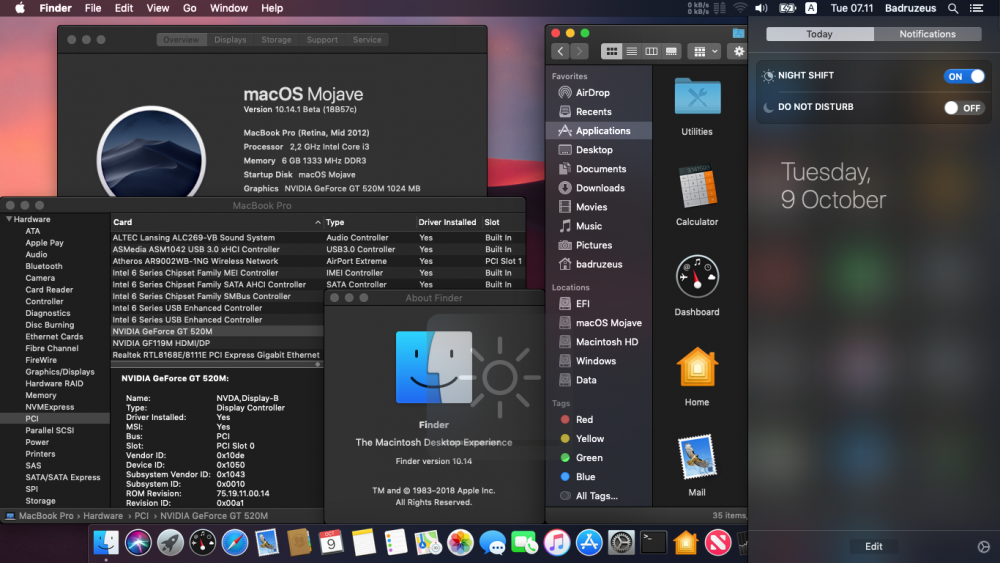Viewport: 1000px width, 563px height.
Task: Turn off Night Shift switch
Action: pos(964,76)
